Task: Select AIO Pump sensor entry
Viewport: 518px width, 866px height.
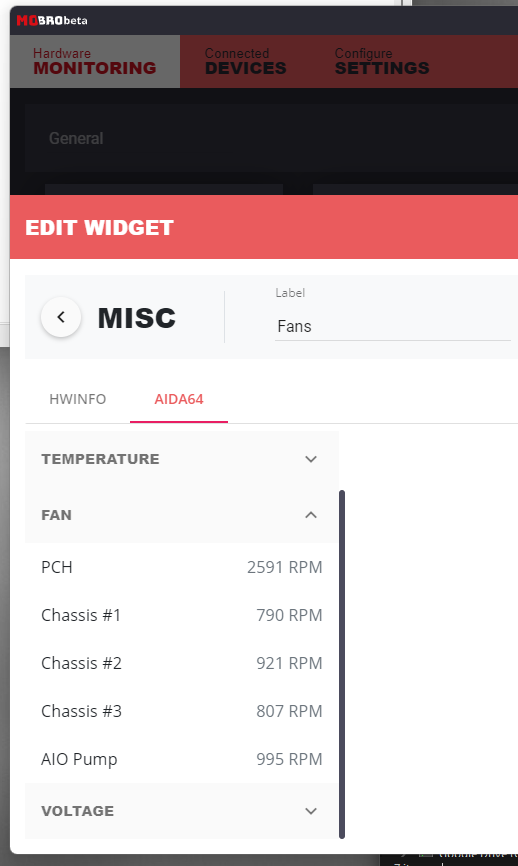Action: coord(182,759)
